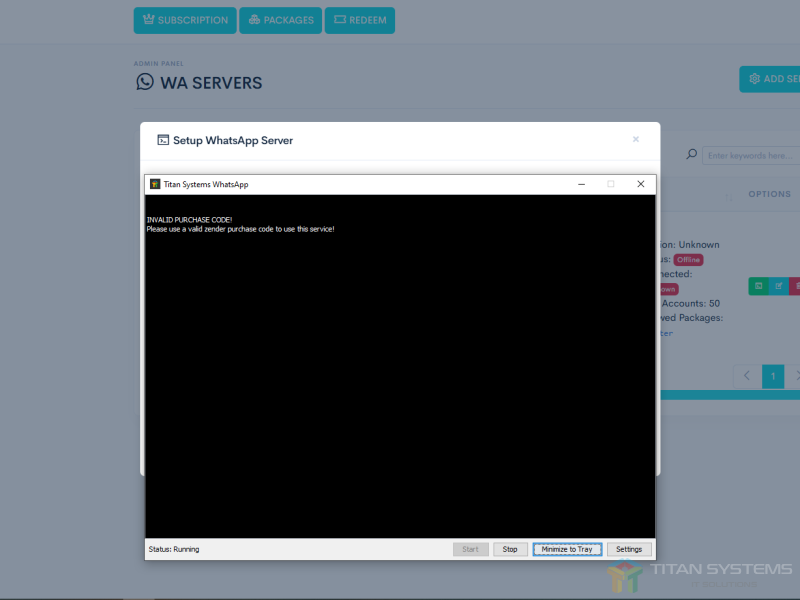Open Settings in Titan Systems window
The height and width of the screenshot is (600, 800).
click(x=629, y=549)
